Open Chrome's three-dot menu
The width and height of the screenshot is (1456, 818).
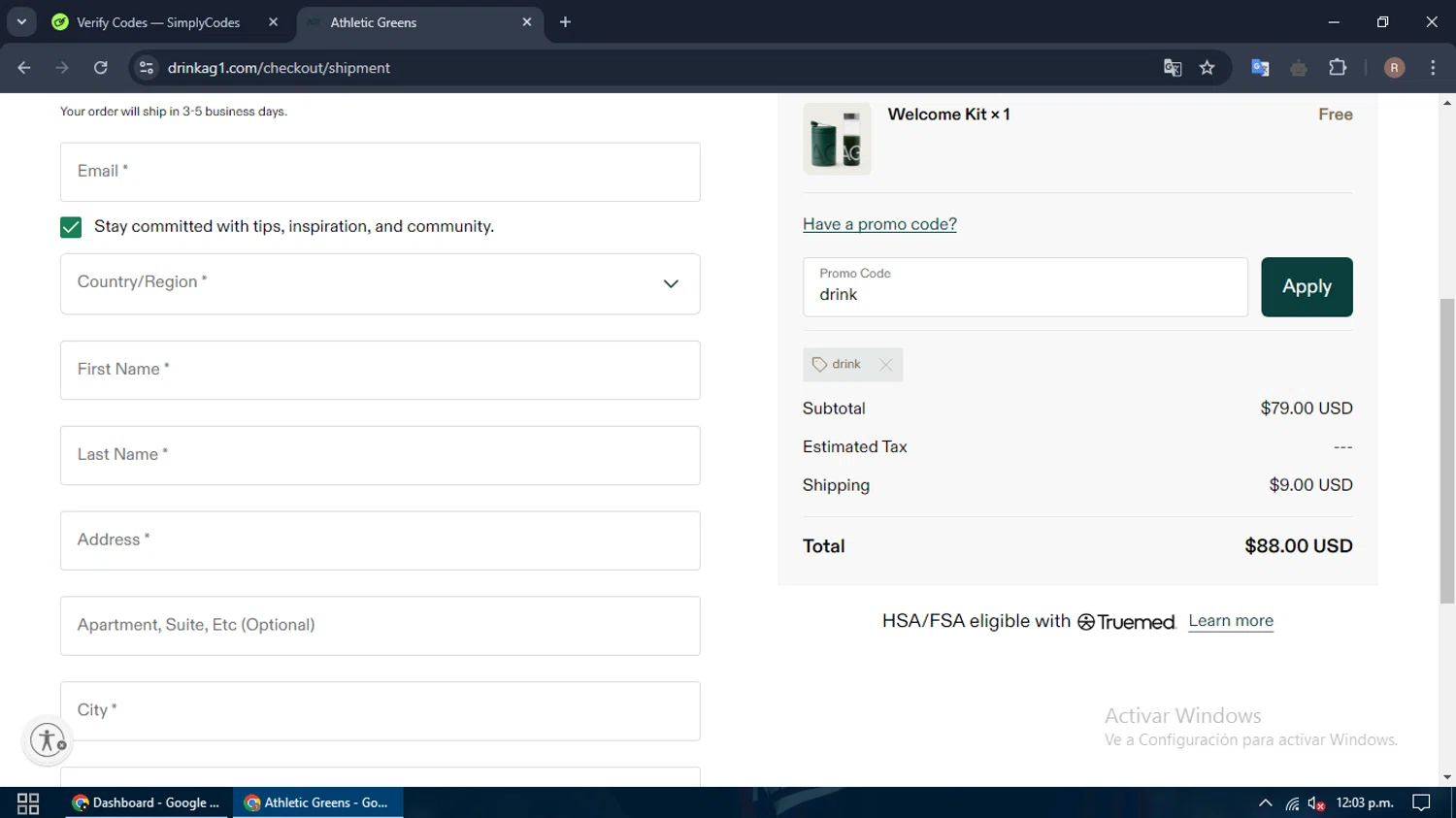pos(1433,68)
